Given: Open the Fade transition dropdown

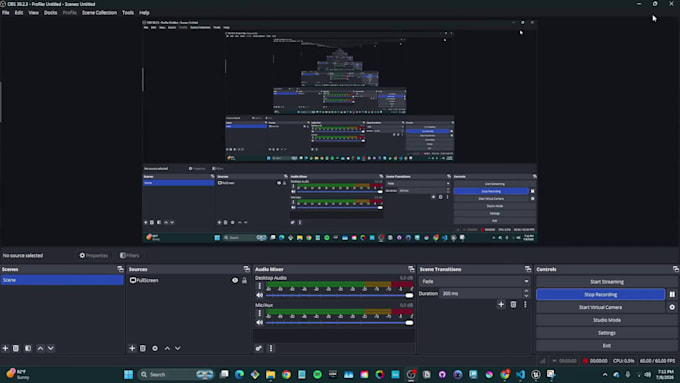Looking at the screenshot, I should click(x=475, y=282).
